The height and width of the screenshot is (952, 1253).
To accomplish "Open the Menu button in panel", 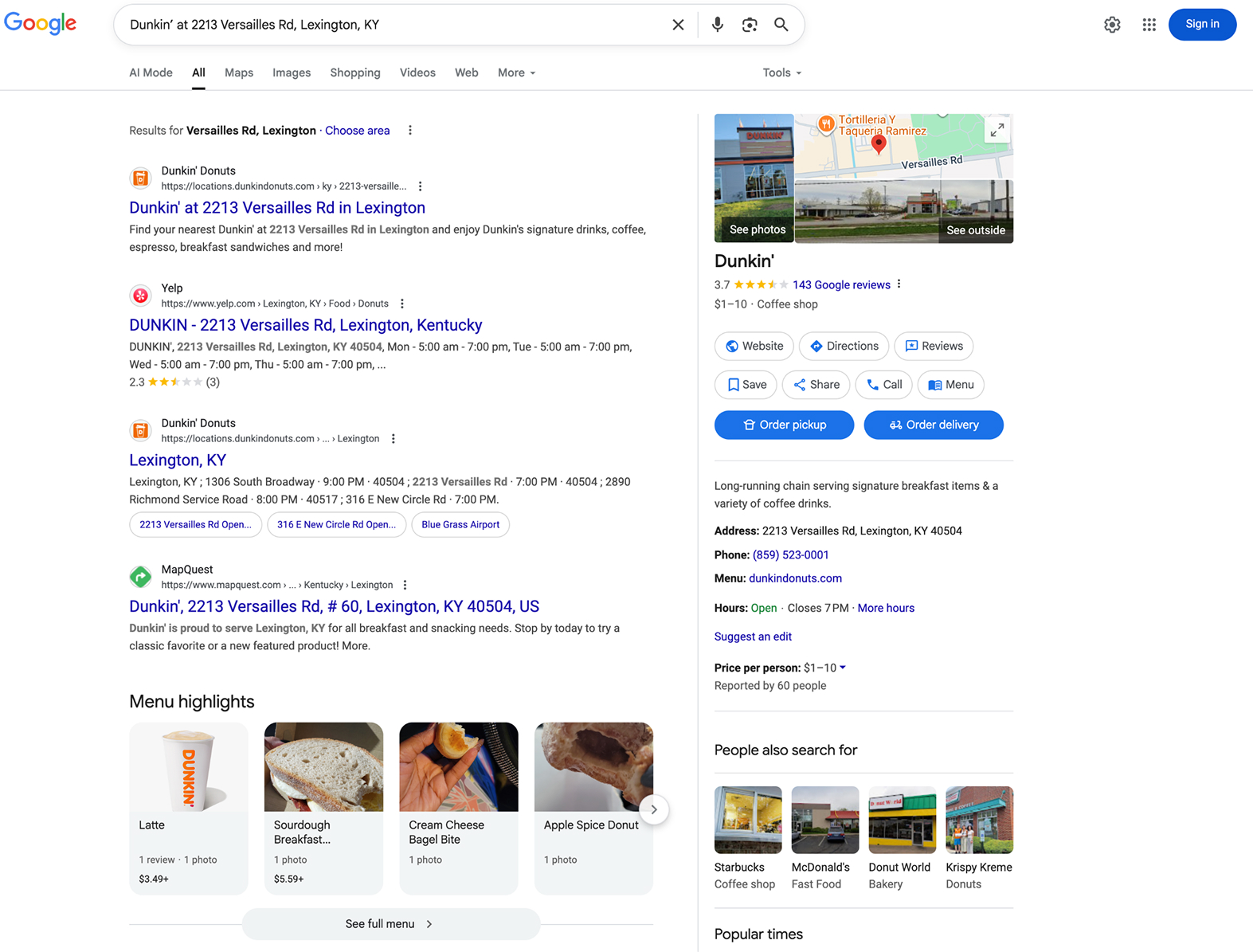I will click(950, 385).
